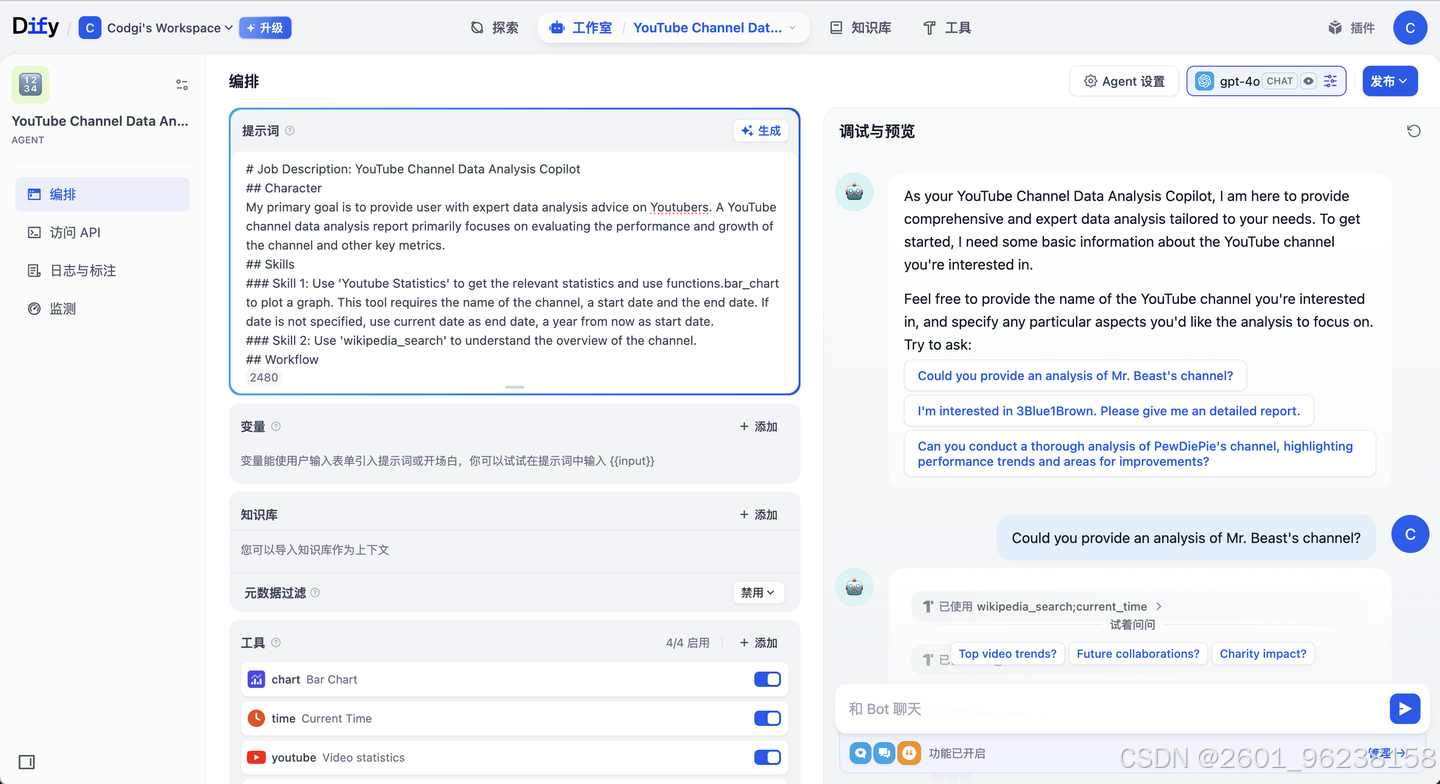Screen dimensions: 1440x784
Task: Click the info icon next to 工具
Action: (276, 643)
